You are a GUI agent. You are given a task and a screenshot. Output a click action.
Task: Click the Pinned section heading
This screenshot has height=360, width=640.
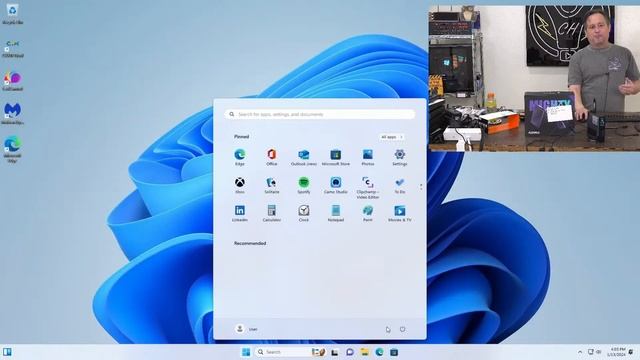coord(241,137)
